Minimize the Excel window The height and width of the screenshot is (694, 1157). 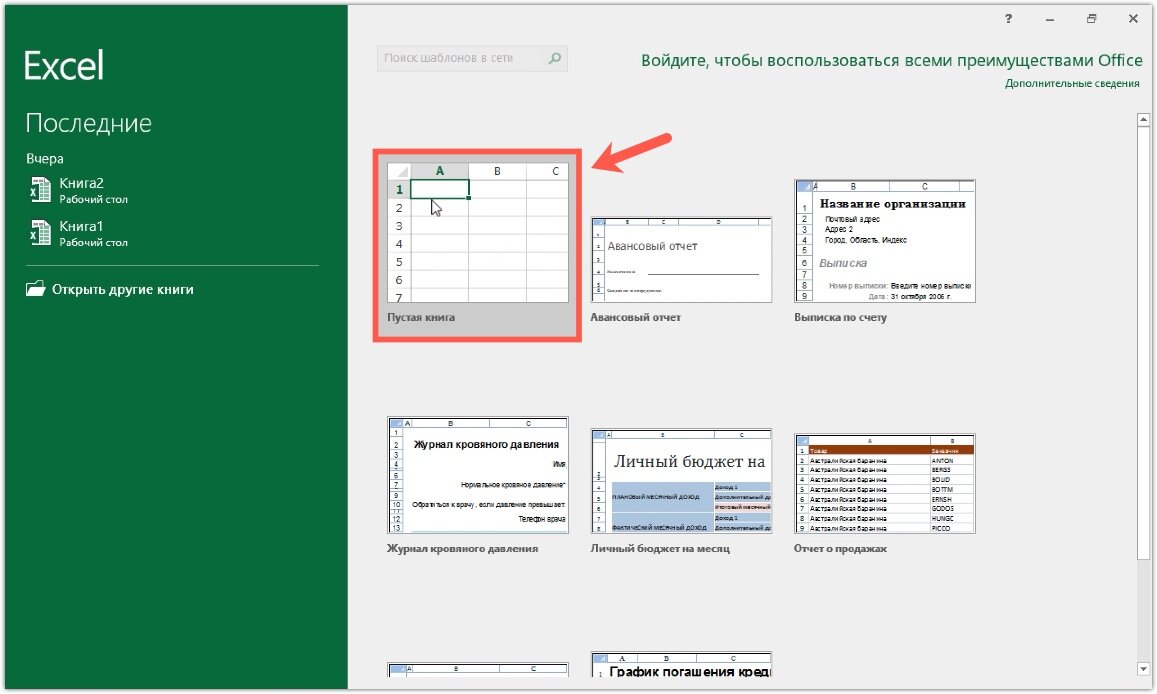tap(1049, 19)
